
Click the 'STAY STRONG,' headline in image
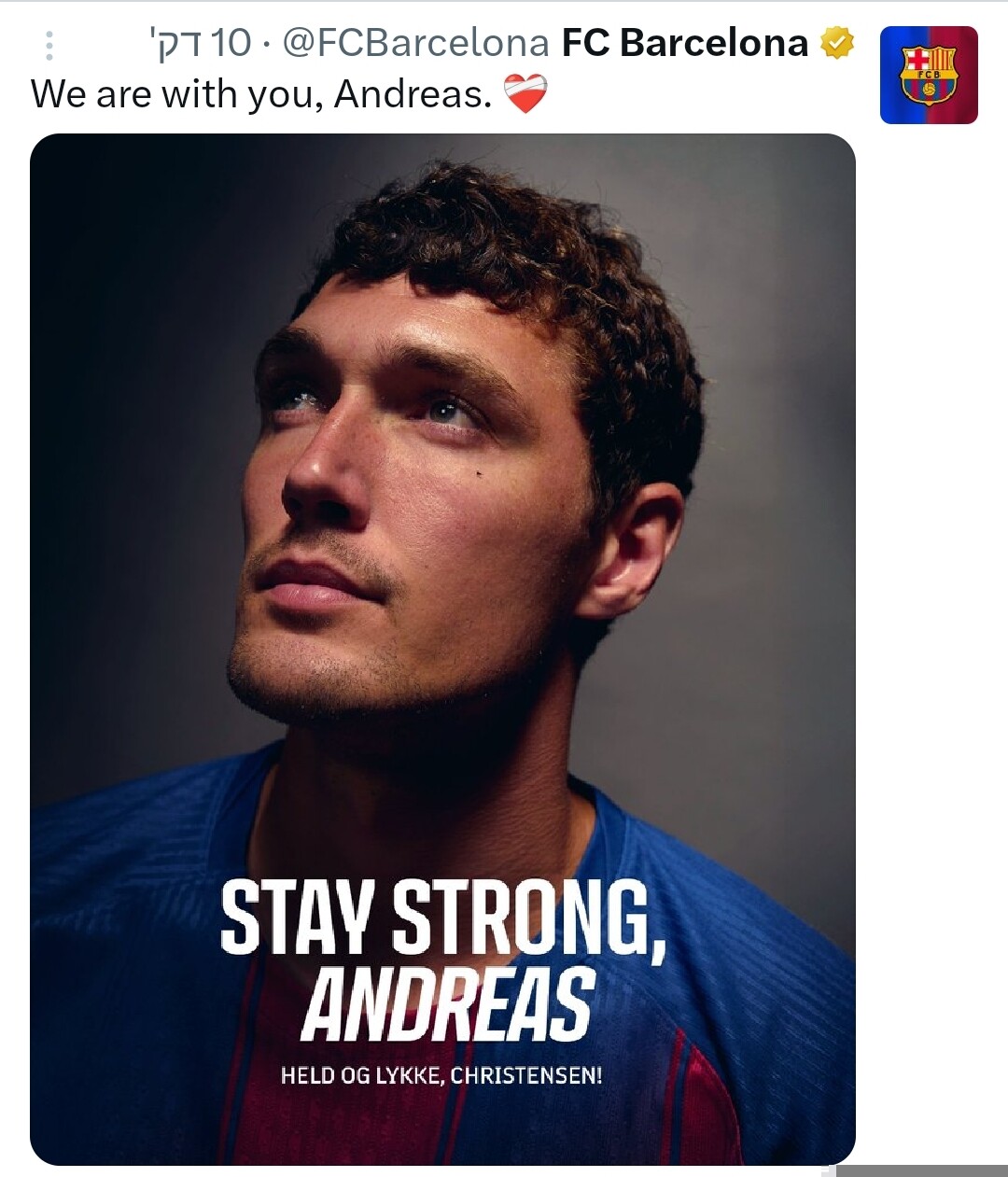coord(444,918)
